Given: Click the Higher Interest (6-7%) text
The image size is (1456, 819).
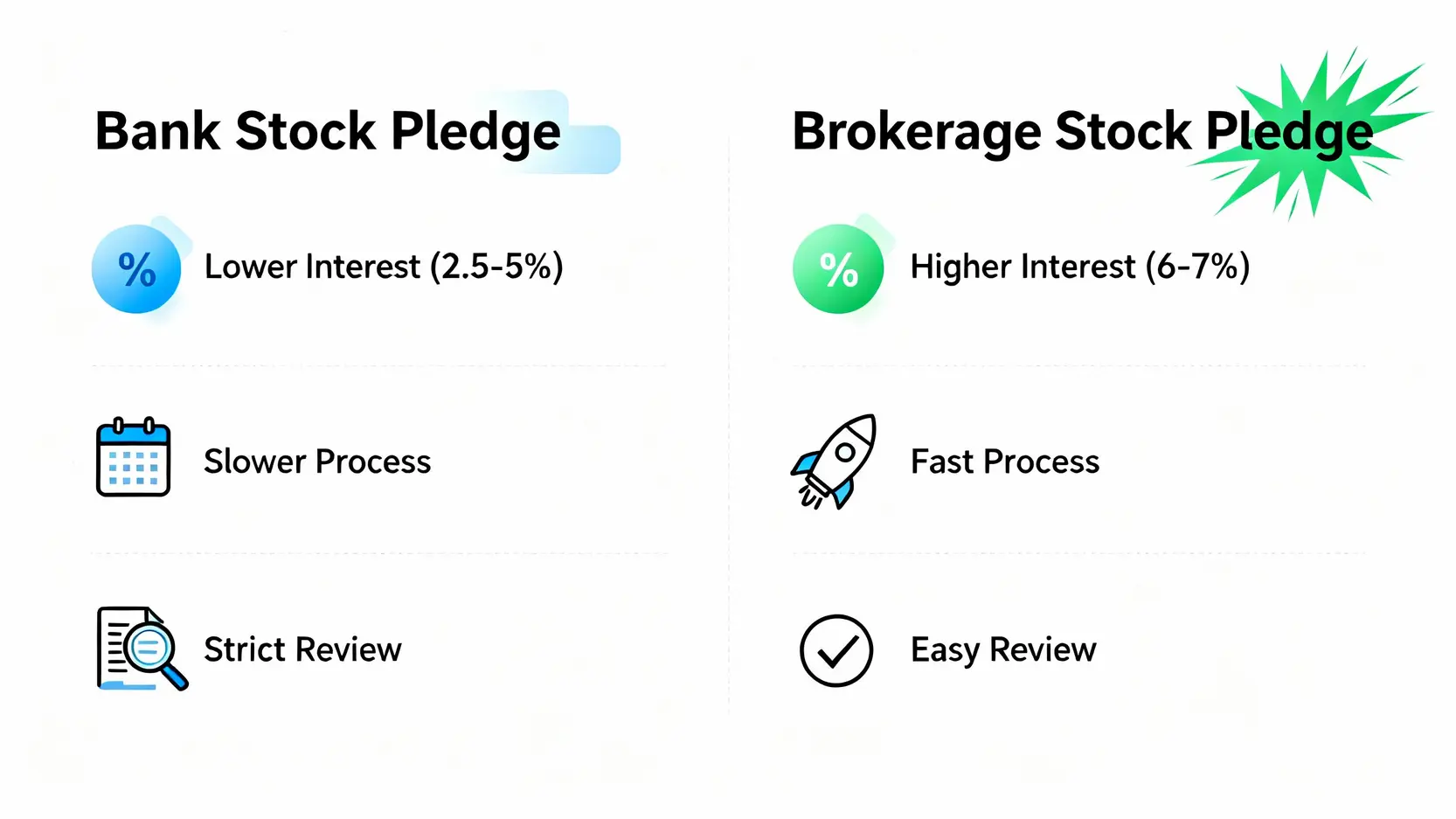Looking at the screenshot, I should (1080, 267).
